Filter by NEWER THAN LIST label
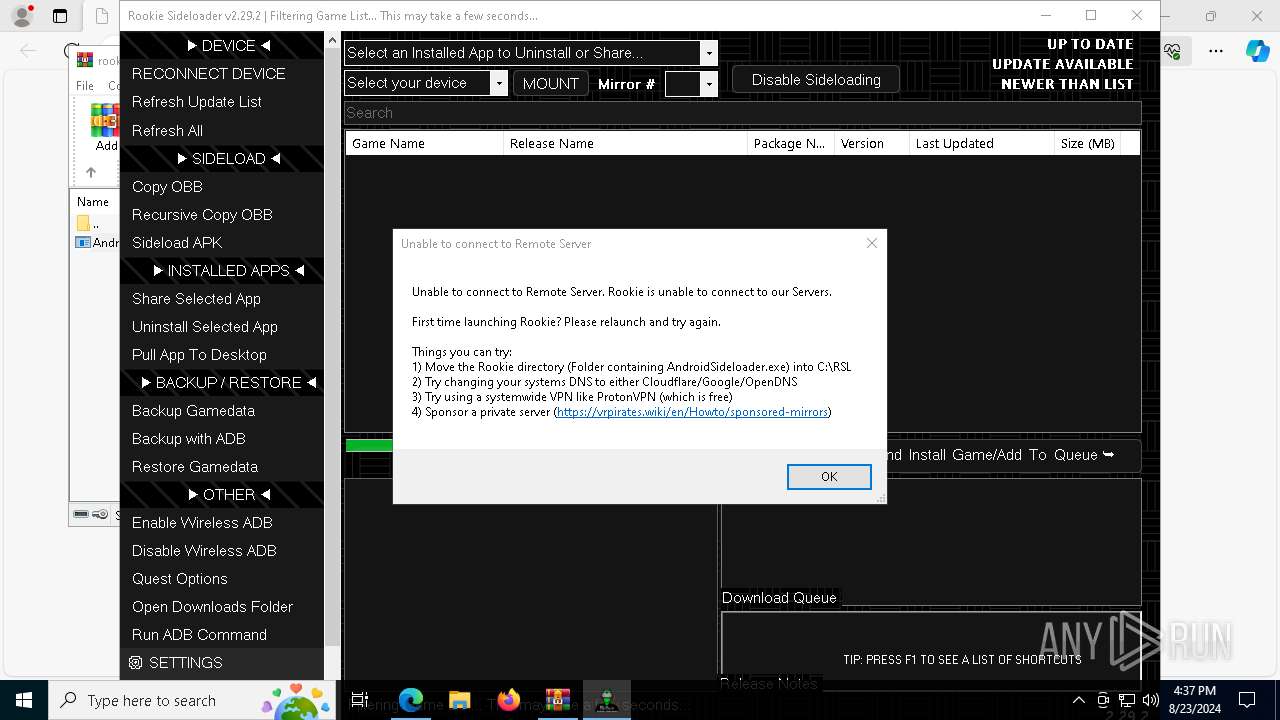 tap(1067, 84)
